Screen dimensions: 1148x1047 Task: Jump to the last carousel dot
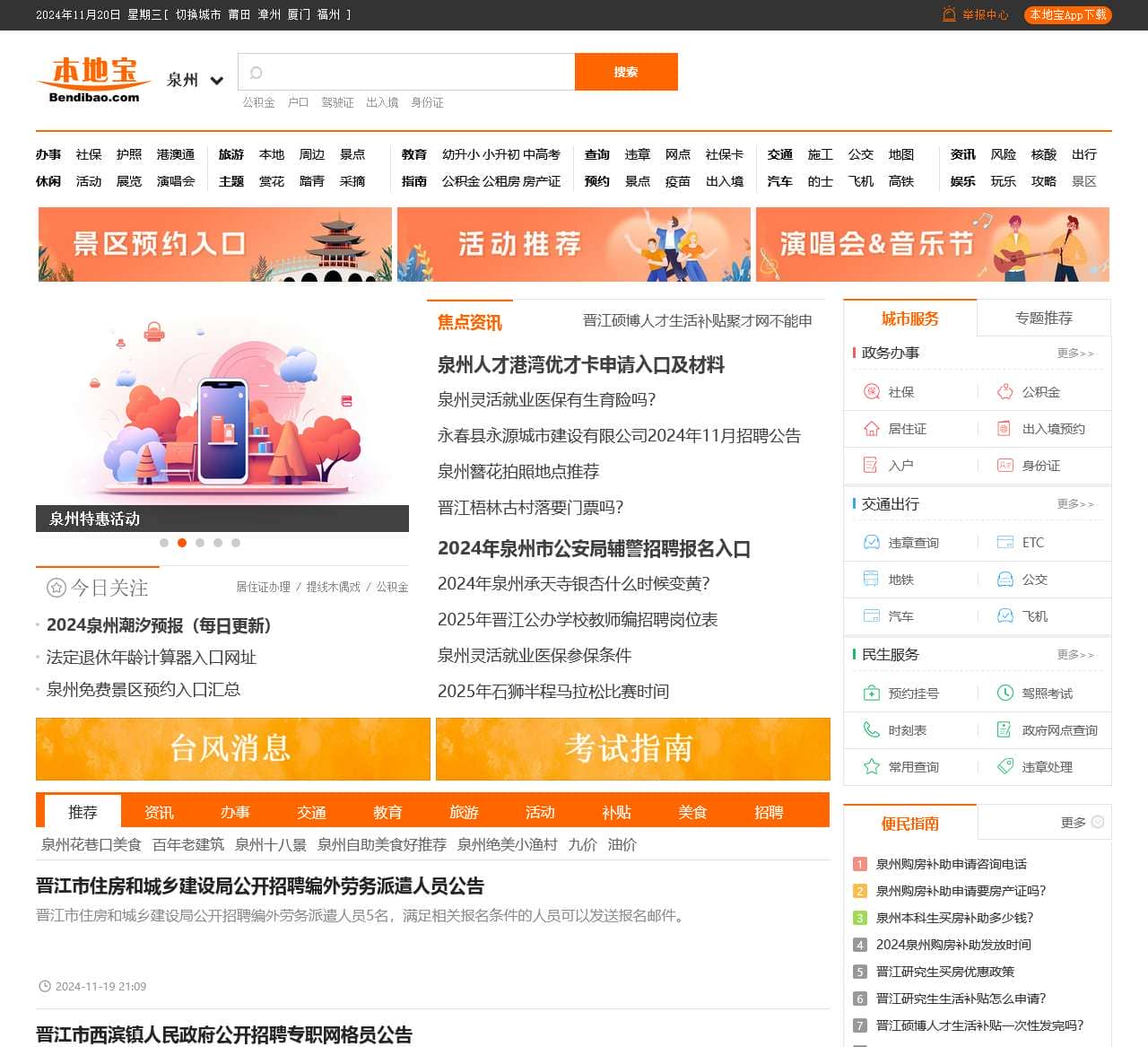236,543
